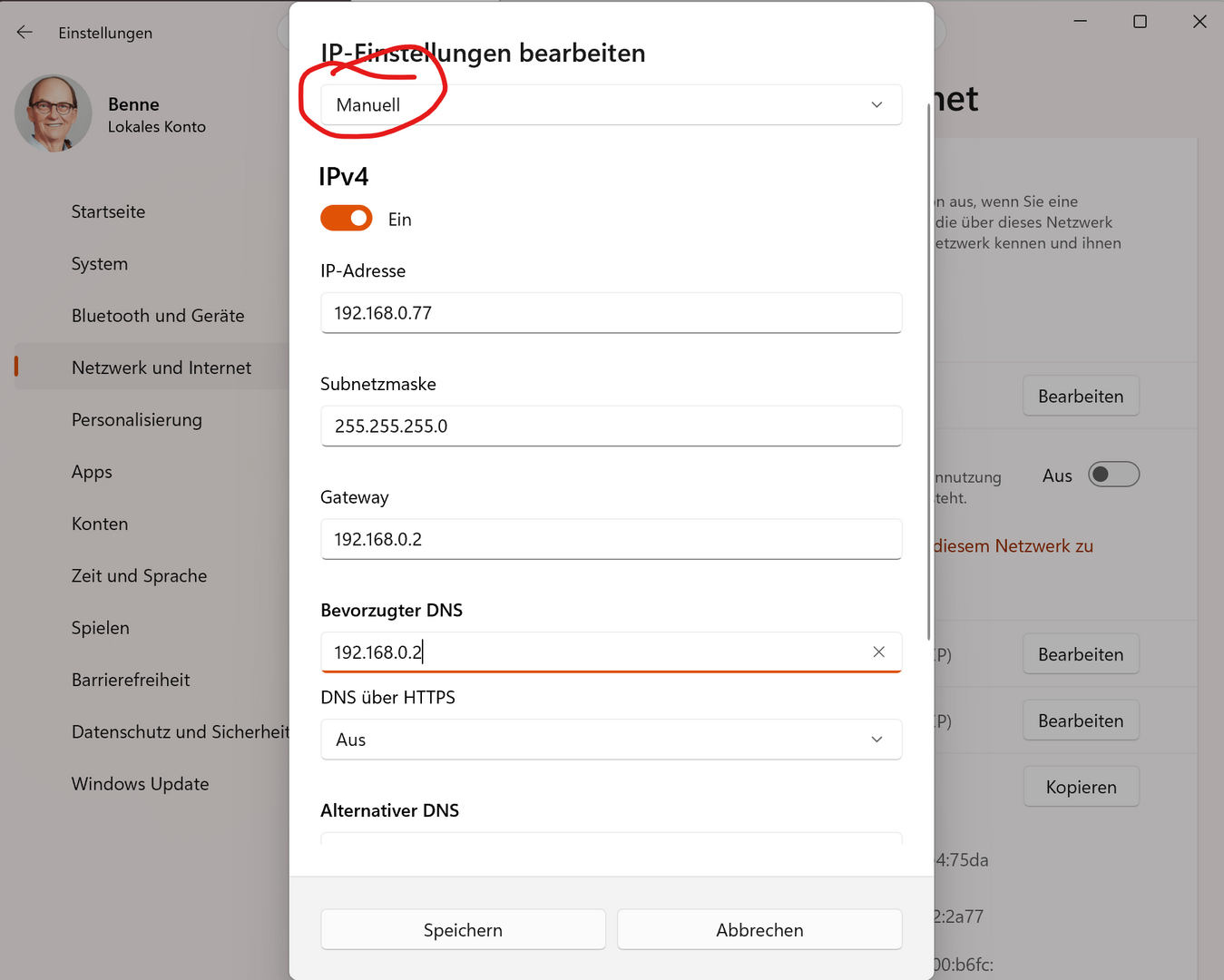Image resolution: width=1224 pixels, height=980 pixels.
Task: Open Netzwerk und Internet settings
Action: point(162,367)
